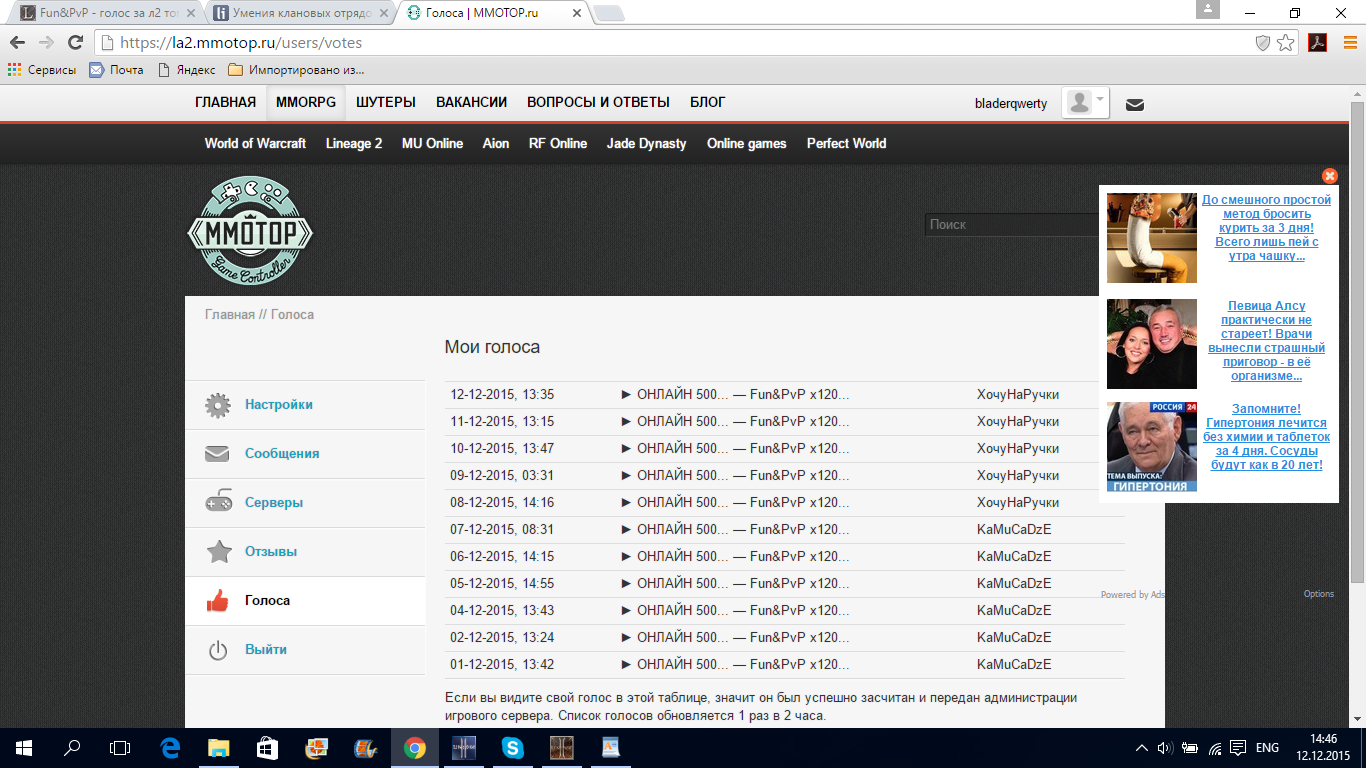Click the page vertical scrollbar
Image resolution: width=1366 pixels, height=768 pixels.
pyautogui.click(x=1357, y=340)
